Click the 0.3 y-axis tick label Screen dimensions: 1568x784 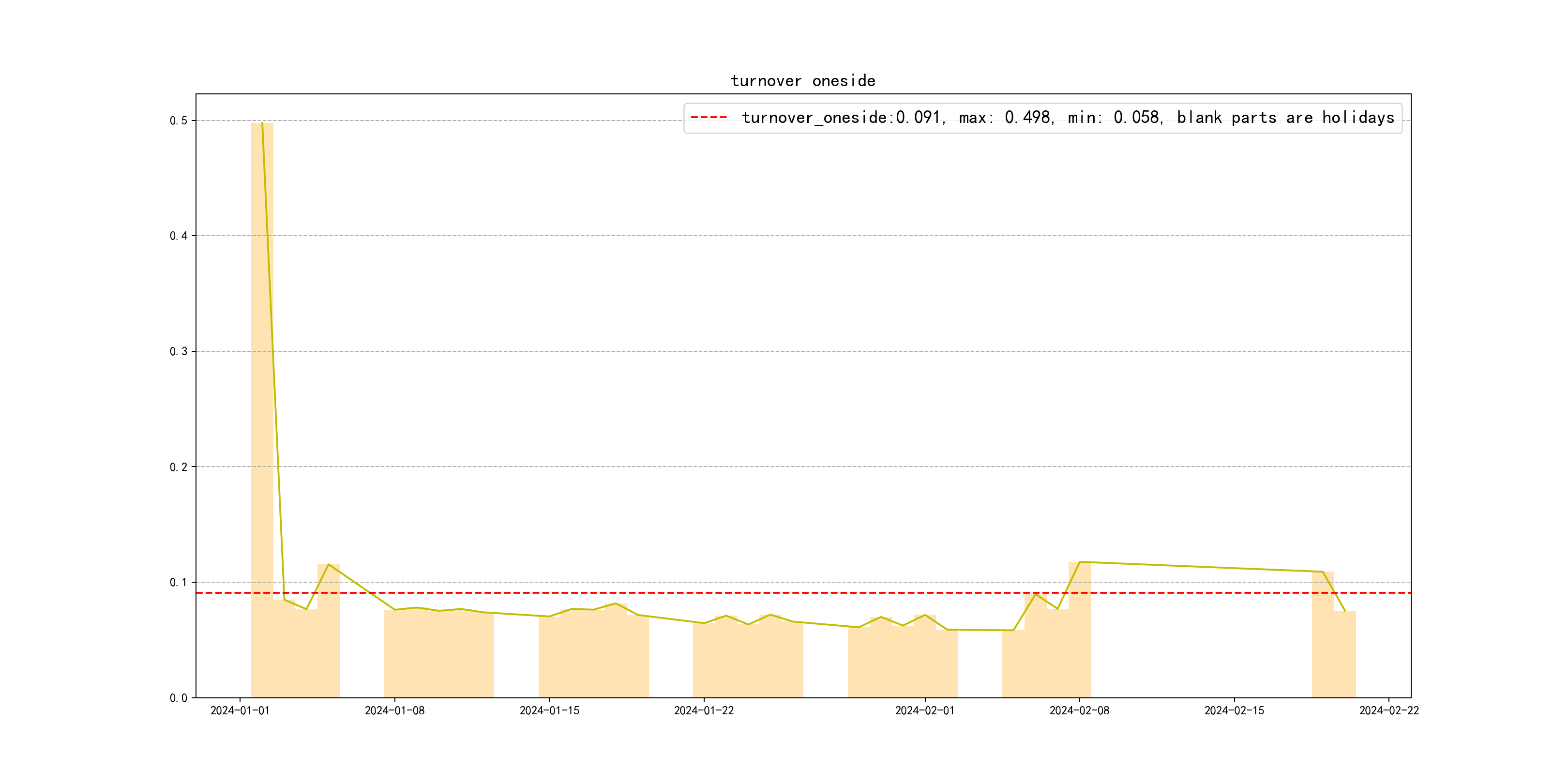pyautogui.click(x=179, y=352)
